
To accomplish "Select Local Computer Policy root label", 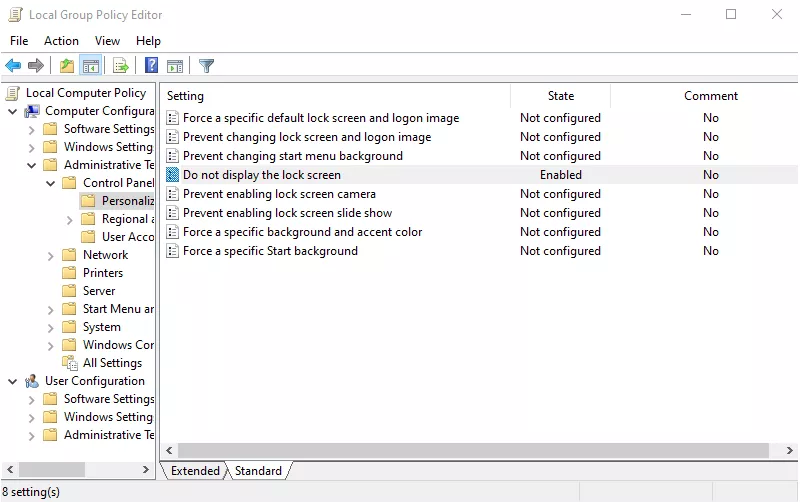I will pos(86,93).
